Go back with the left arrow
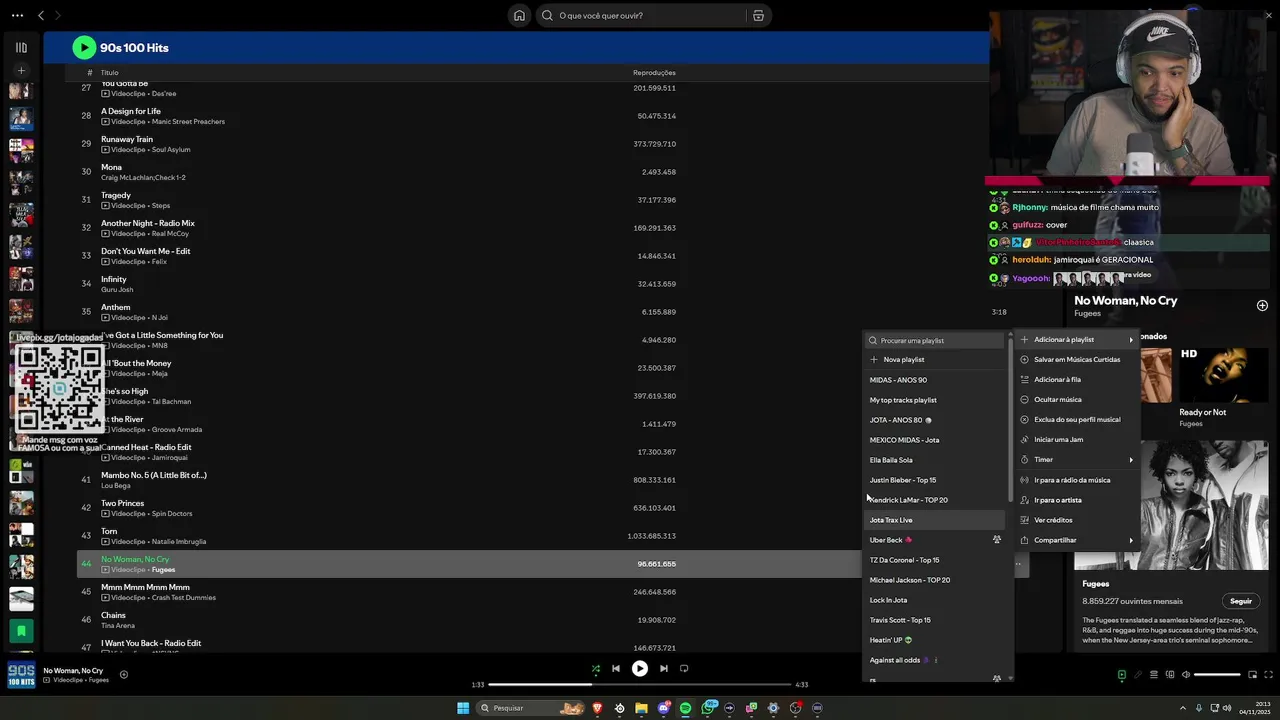Image resolution: width=1280 pixels, height=720 pixels. (x=41, y=15)
